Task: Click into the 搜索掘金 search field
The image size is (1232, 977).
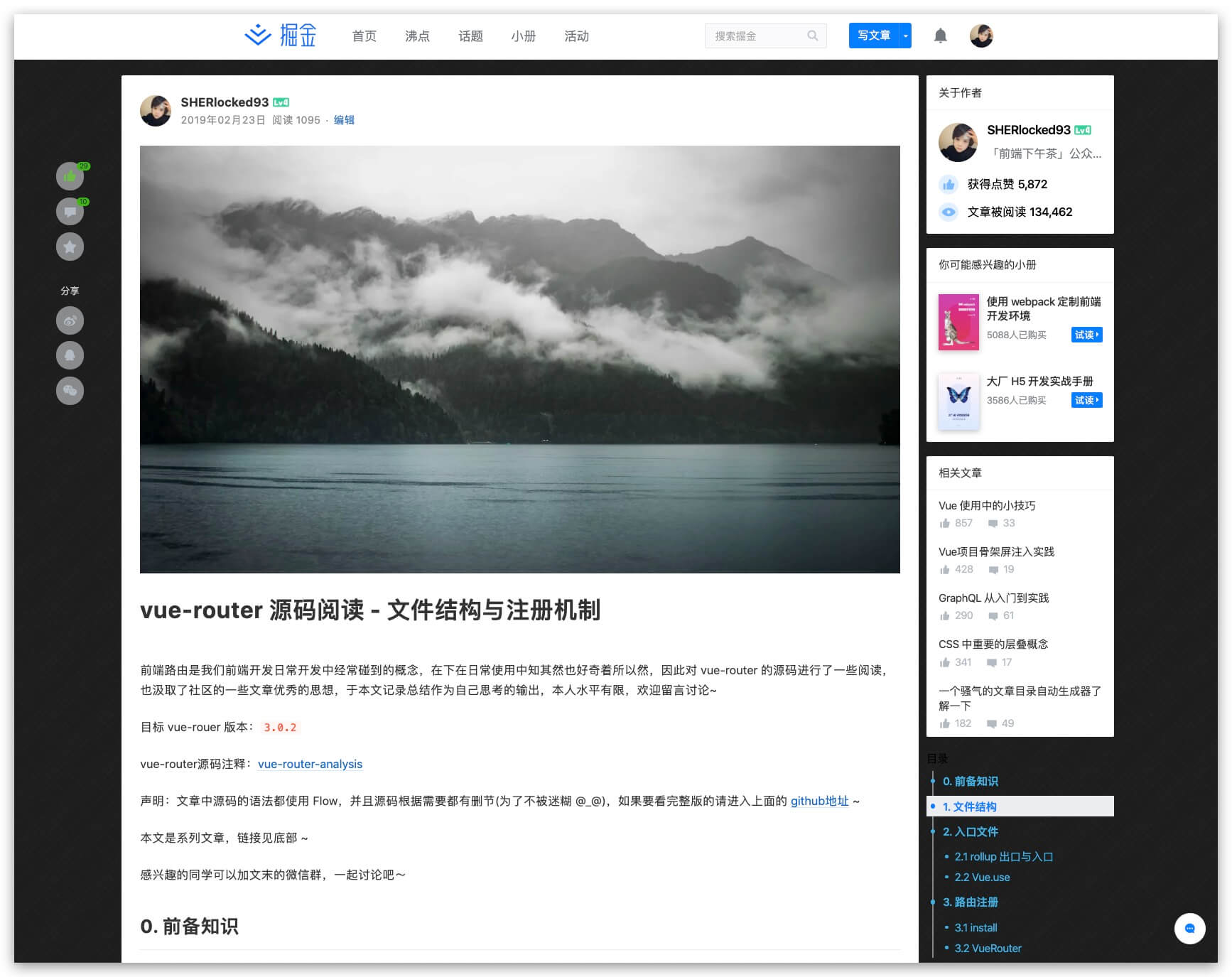Action: pyautogui.click(x=753, y=36)
